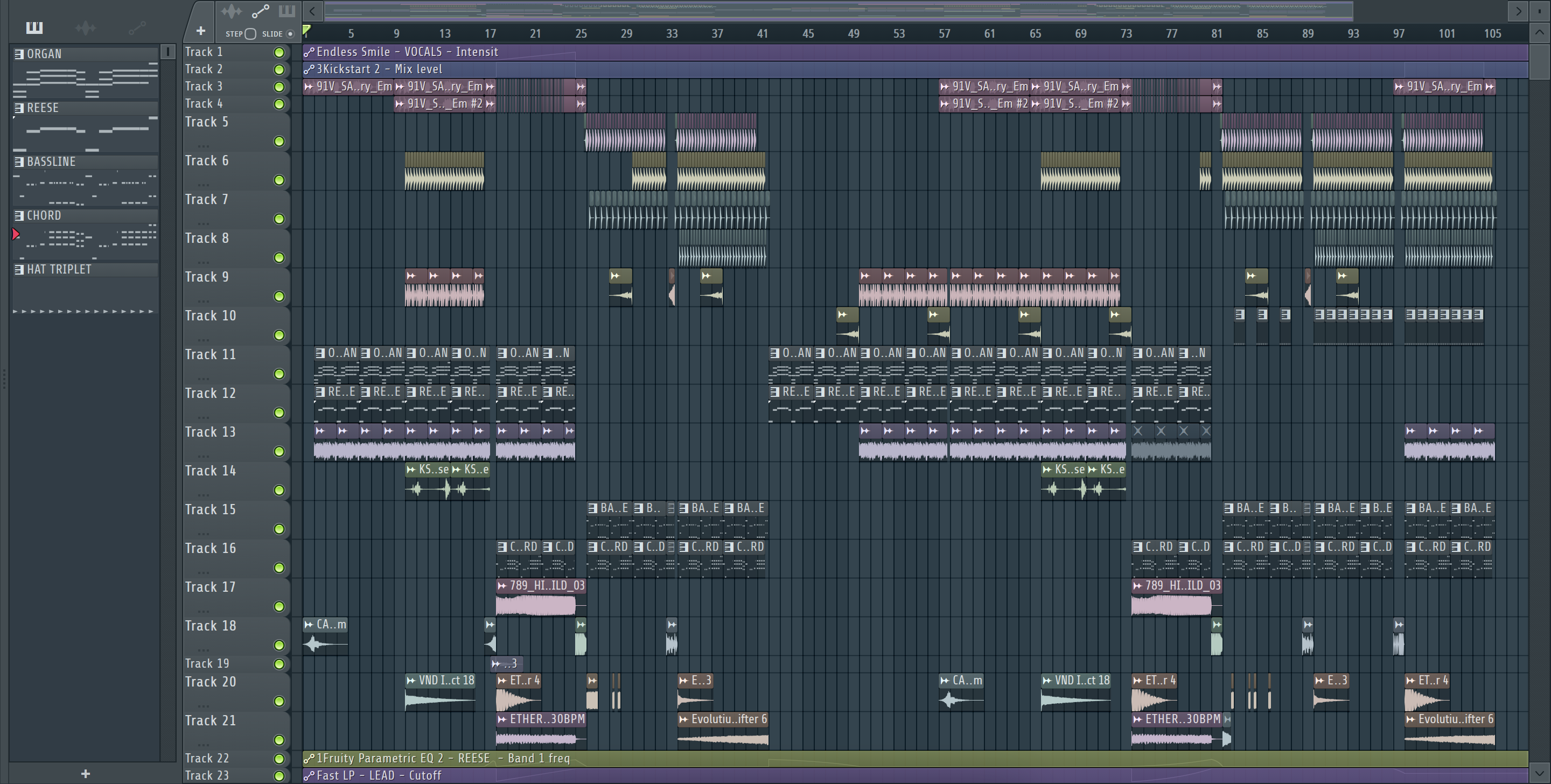Click CHORD pattern piano icon

pos(19,215)
